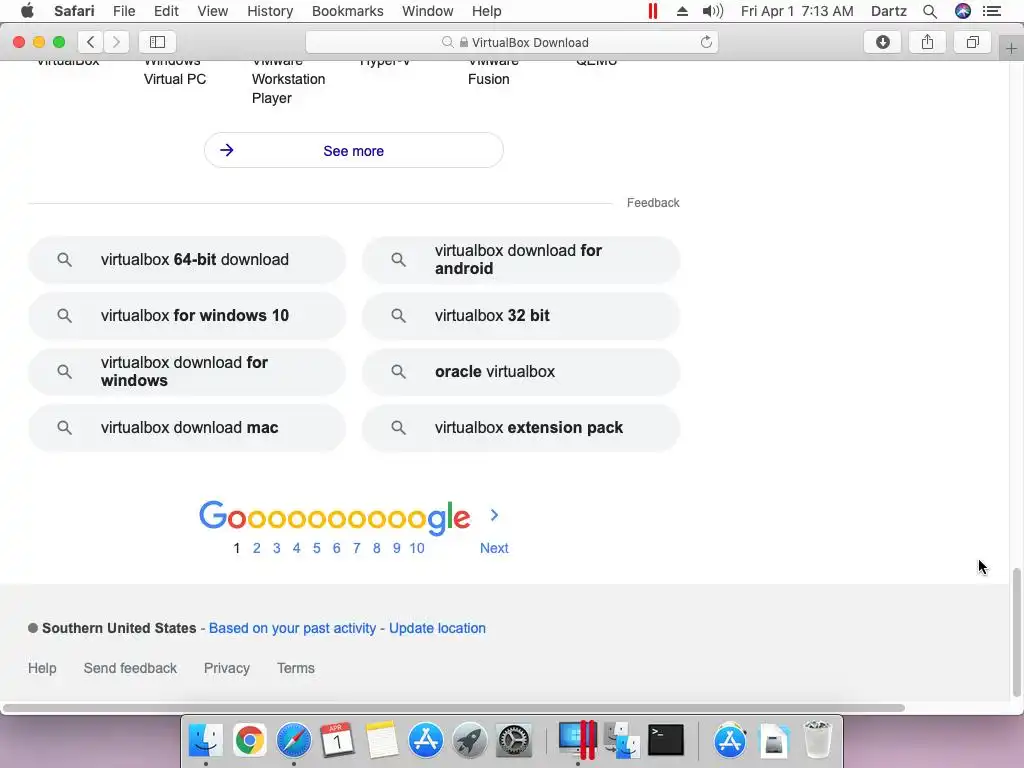
Task: Open the Privacy footer link
Action: point(227,668)
